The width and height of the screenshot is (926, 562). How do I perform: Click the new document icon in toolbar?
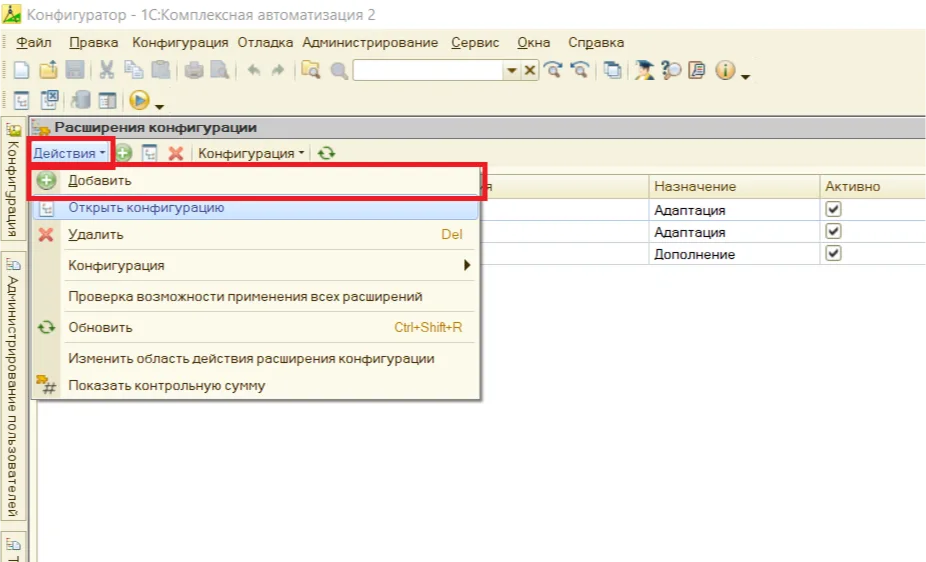pos(21,70)
